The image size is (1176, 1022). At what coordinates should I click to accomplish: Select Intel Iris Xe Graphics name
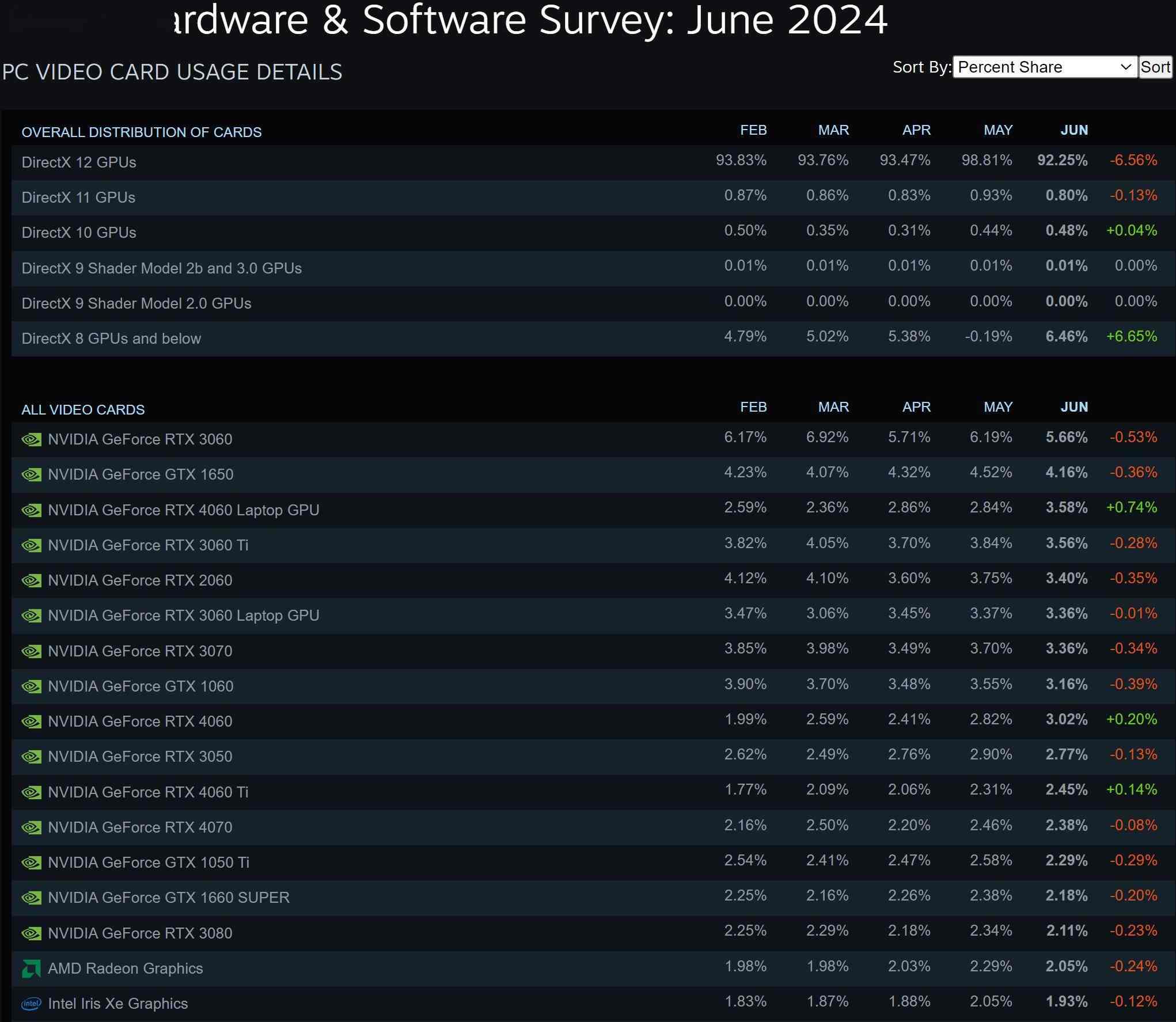[x=118, y=1004]
